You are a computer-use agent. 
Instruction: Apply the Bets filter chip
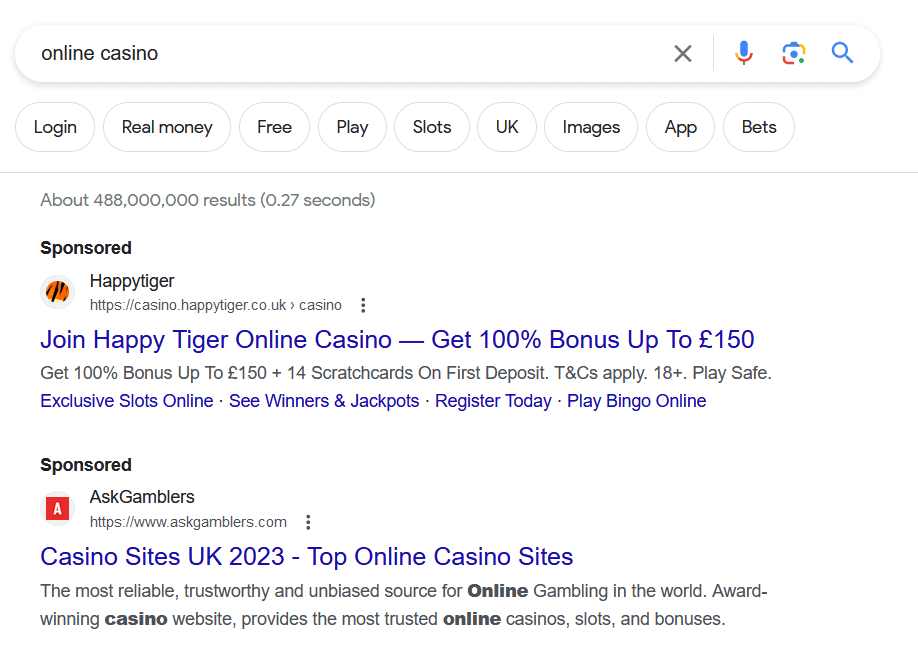coord(759,127)
